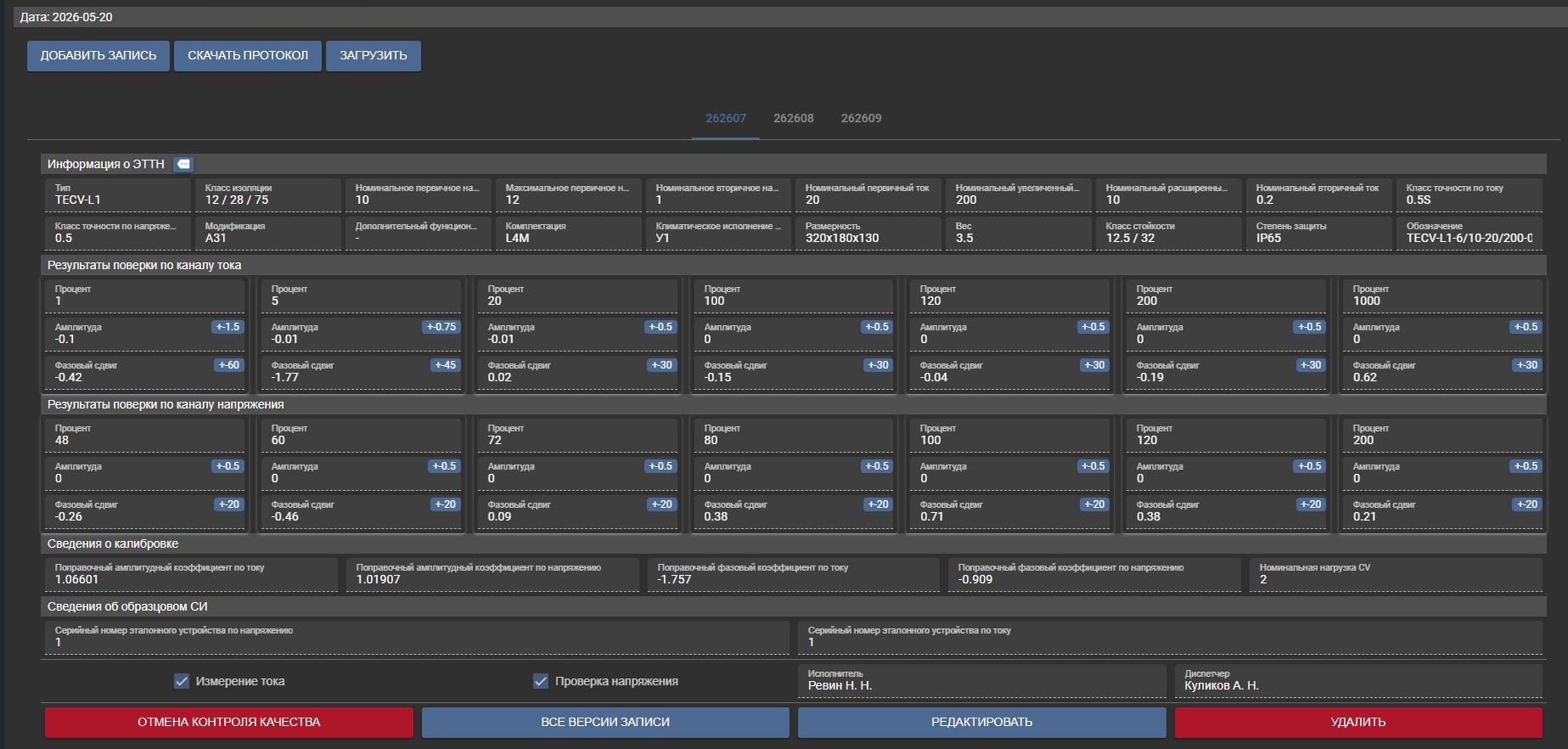Viewport: 1568px width, 749px height.
Task: Open ВСЕ ВЕРСИИ ЗАПИСИ
Action: tap(605, 722)
